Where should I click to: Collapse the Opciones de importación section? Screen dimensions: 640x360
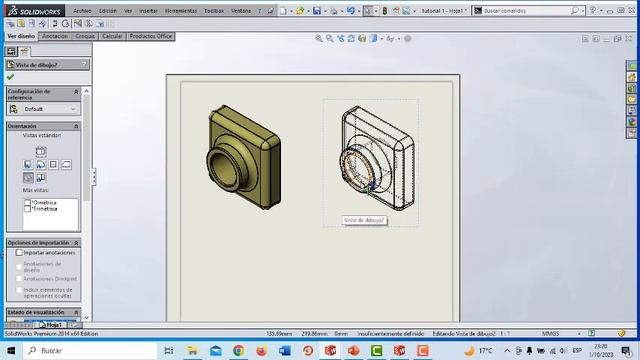click(x=76, y=243)
